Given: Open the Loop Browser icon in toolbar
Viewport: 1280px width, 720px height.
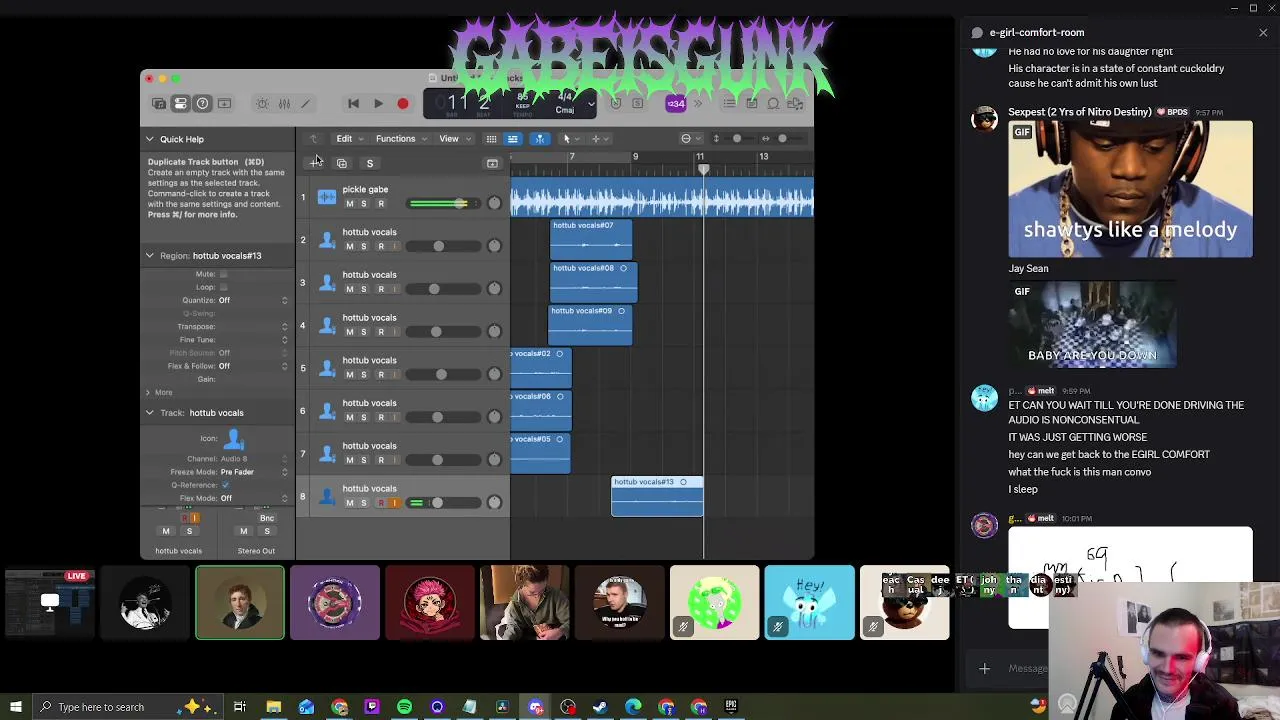Looking at the screenshot, I should click(773, 103).
